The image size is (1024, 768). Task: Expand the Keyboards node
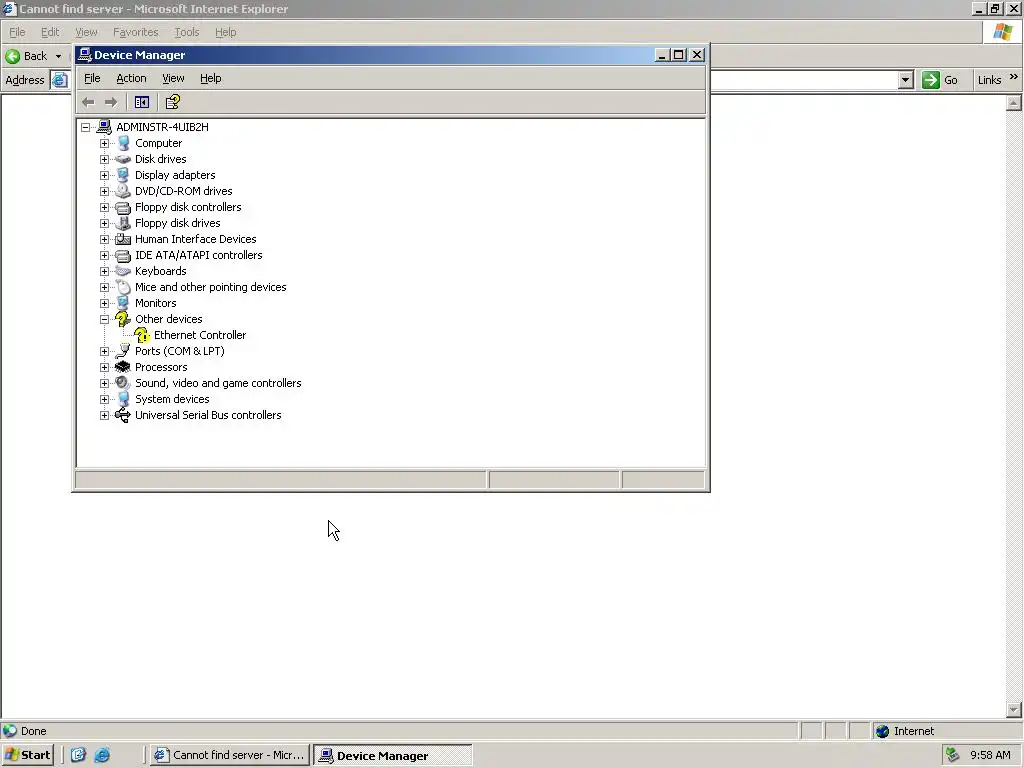click(x=104, y=271)
